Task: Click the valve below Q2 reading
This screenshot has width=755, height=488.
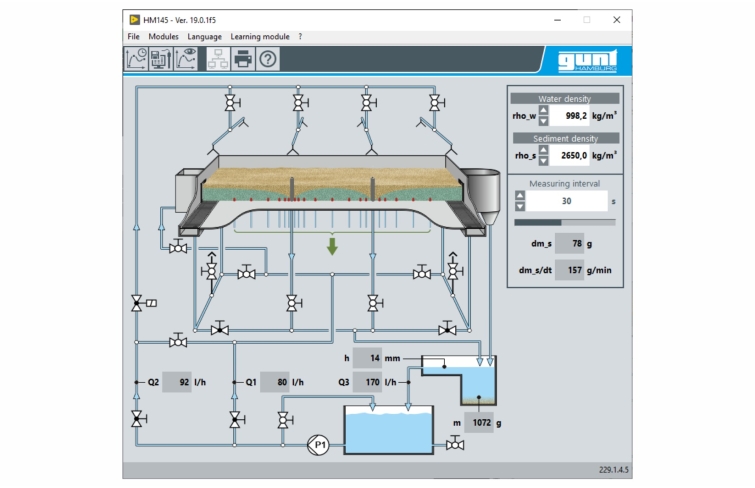Action: 138,419
